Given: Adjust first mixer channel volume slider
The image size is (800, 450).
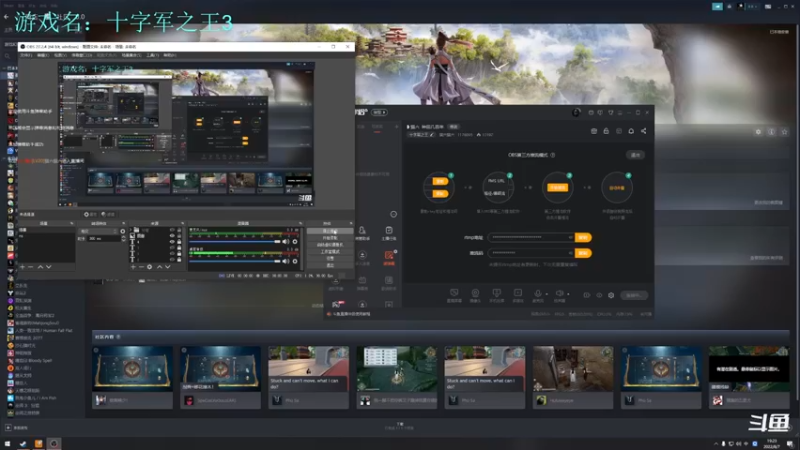Looking at the screenshot, I should tap(235, 242).
